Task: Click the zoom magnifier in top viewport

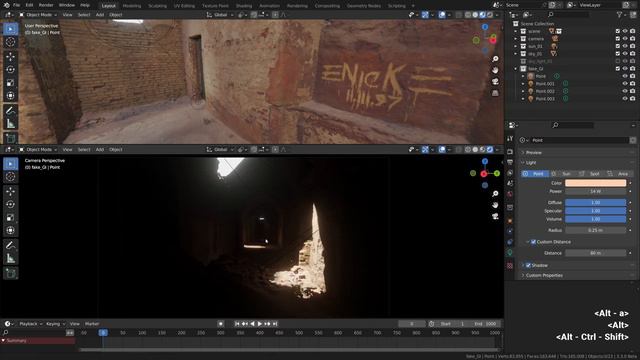Action: click(495, 59)
